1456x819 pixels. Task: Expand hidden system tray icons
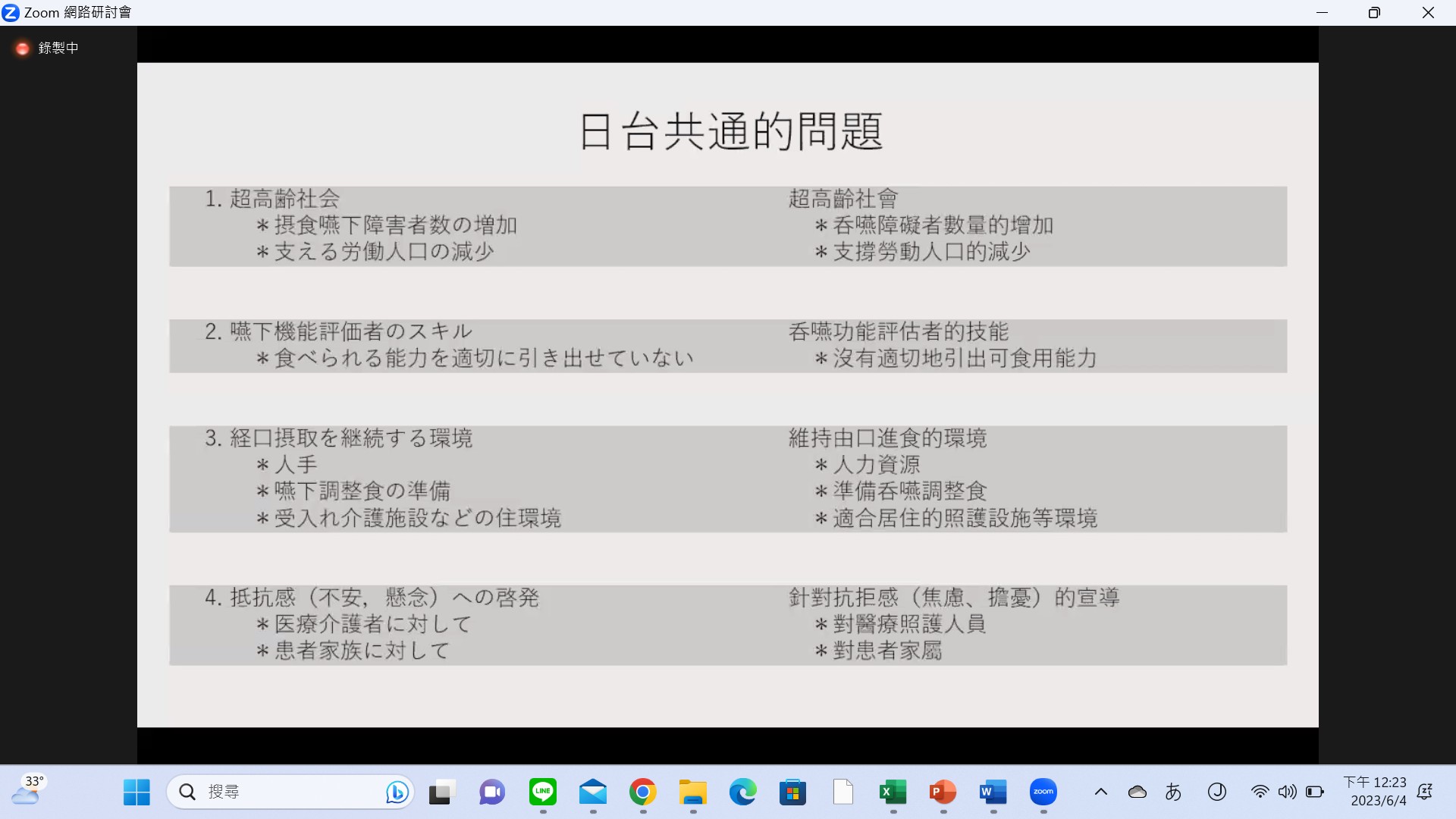1101,792
